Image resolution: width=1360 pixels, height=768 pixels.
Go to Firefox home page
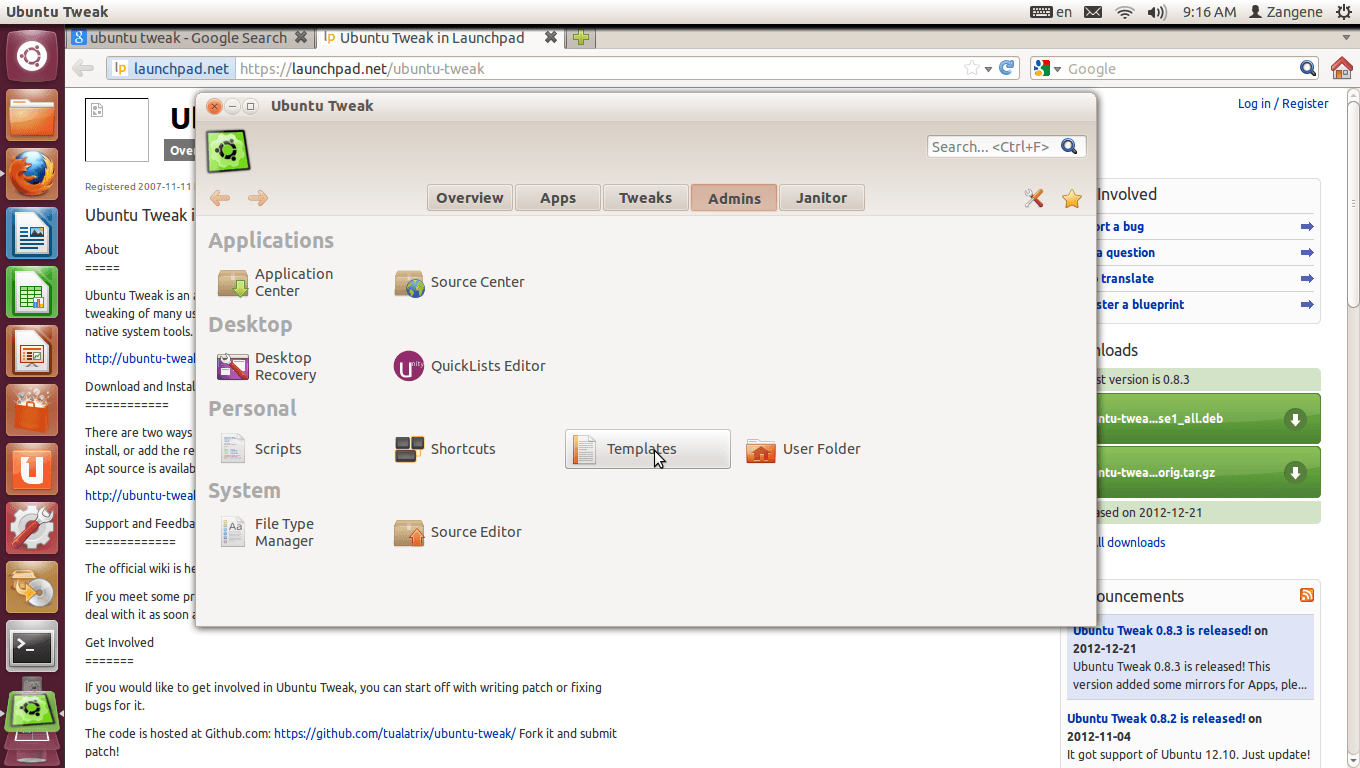(x=1341, y=68)
